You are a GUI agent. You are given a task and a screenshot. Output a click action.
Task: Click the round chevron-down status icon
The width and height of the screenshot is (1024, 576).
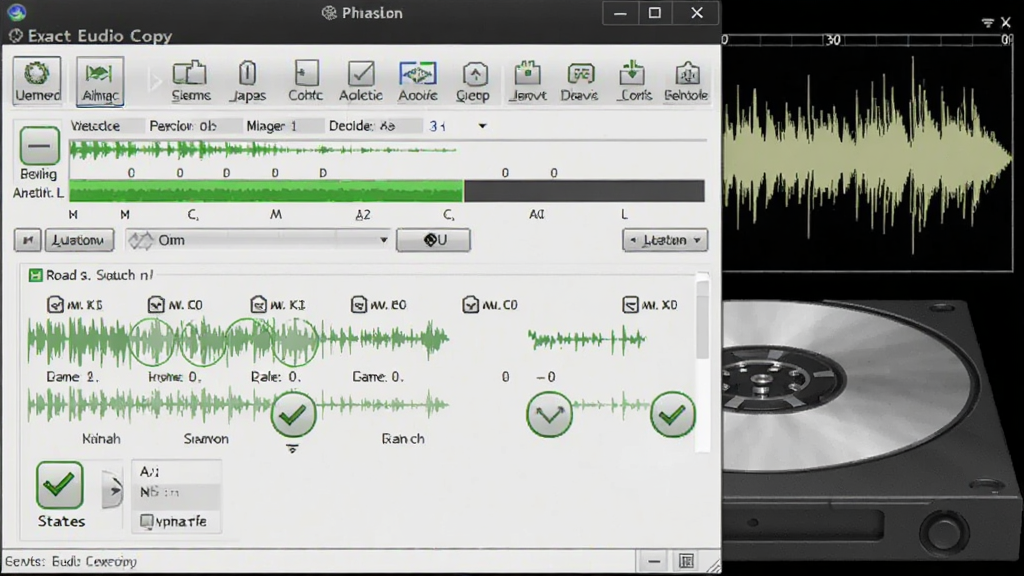pyautogui.click(x=549, y=414)
